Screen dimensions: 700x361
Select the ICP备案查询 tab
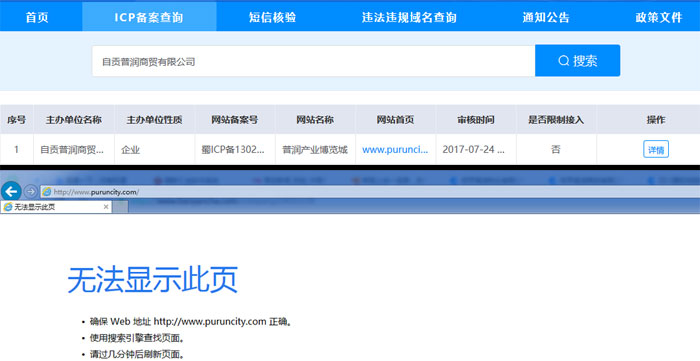(149, 17)
